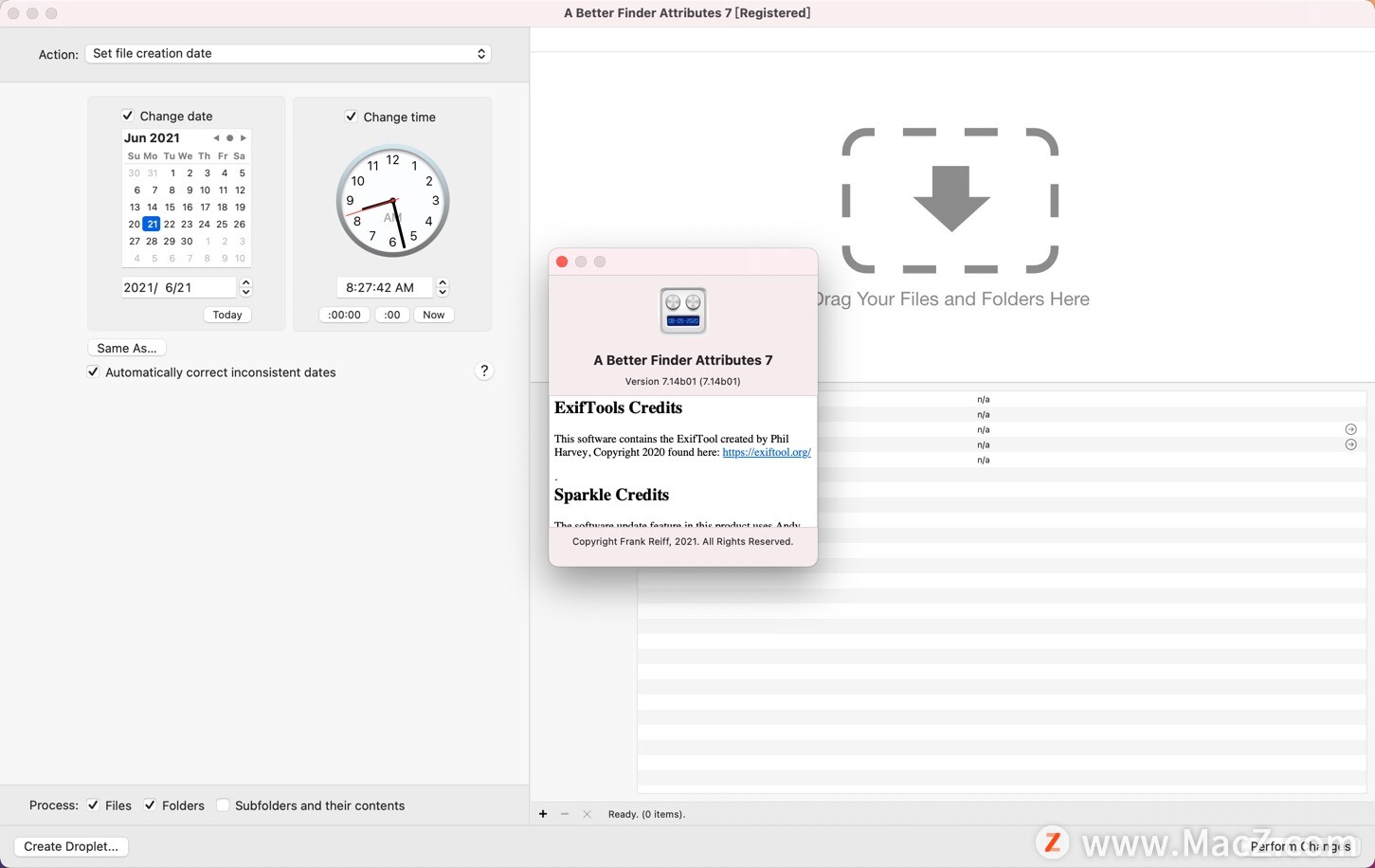This screenshot has width=1375, height=868.
Task: Select June 15 in calendar
Action: pos(170,208)
